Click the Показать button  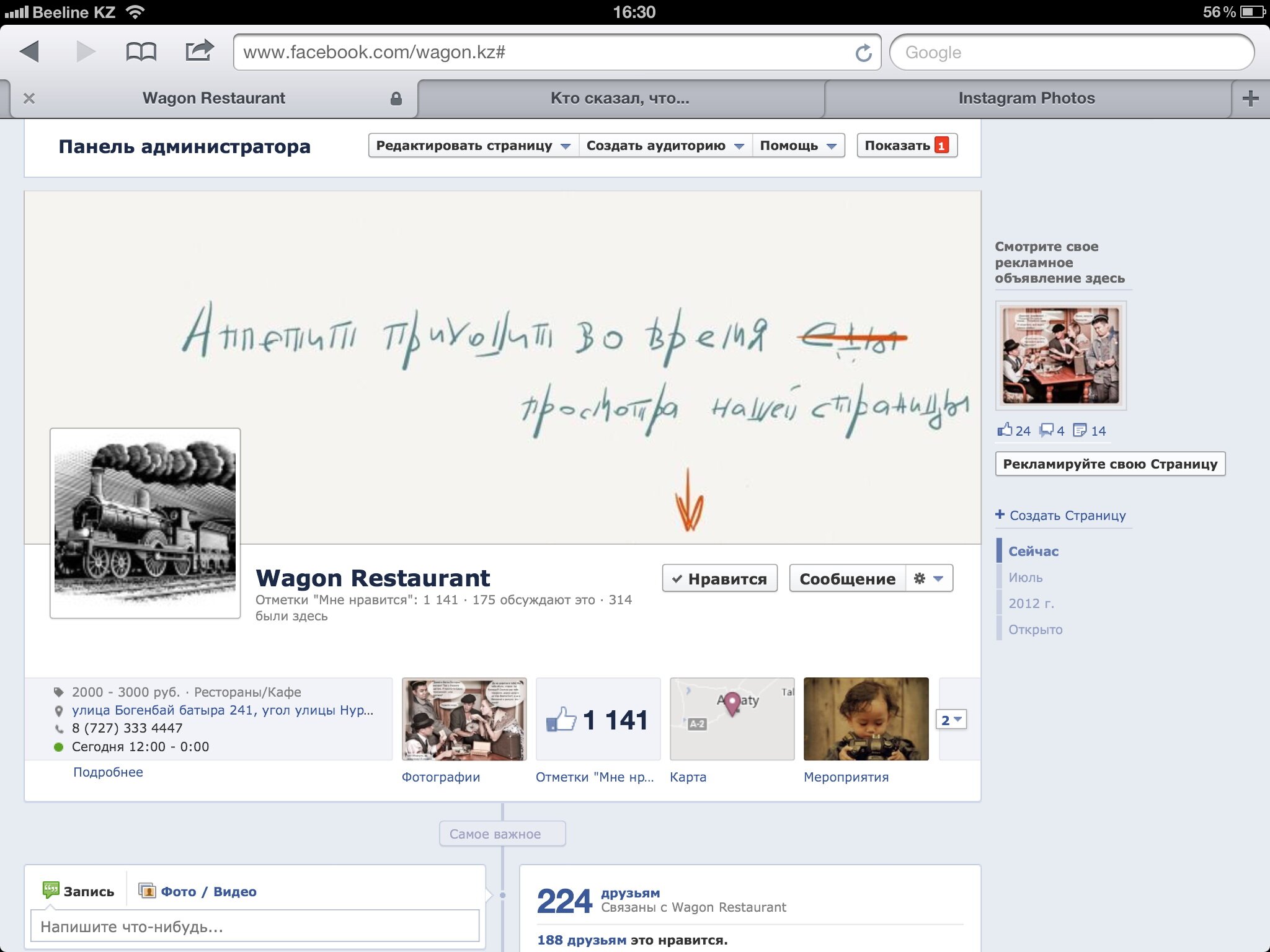point(907,146)
